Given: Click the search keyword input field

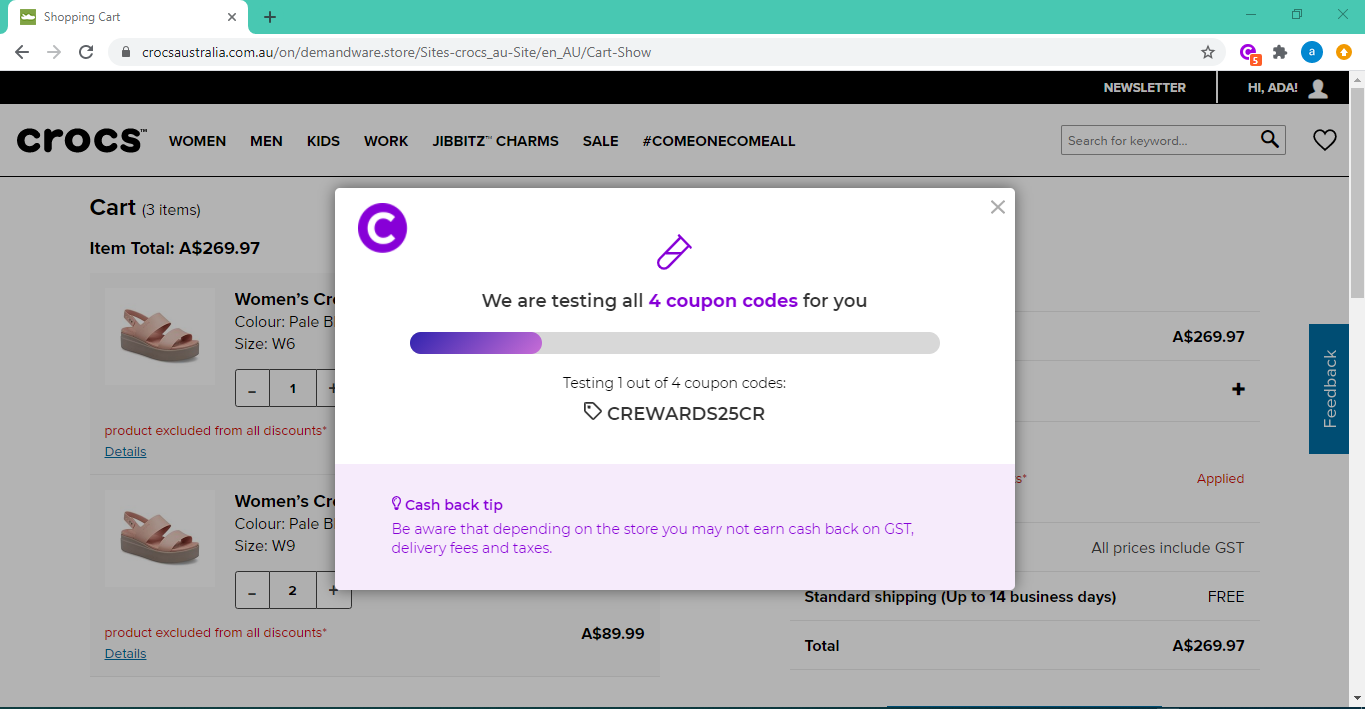Looking at the screenshot, I should (x=1158, y=141).
